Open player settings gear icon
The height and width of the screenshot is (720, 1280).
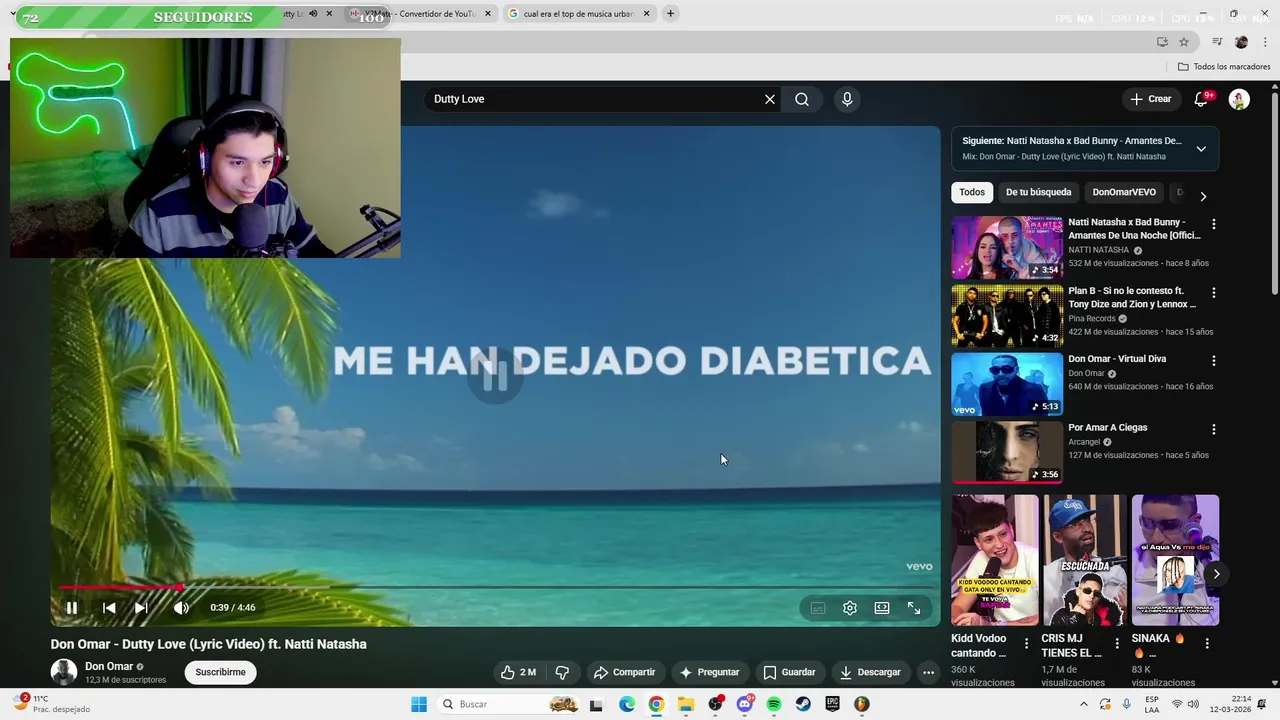850,608
